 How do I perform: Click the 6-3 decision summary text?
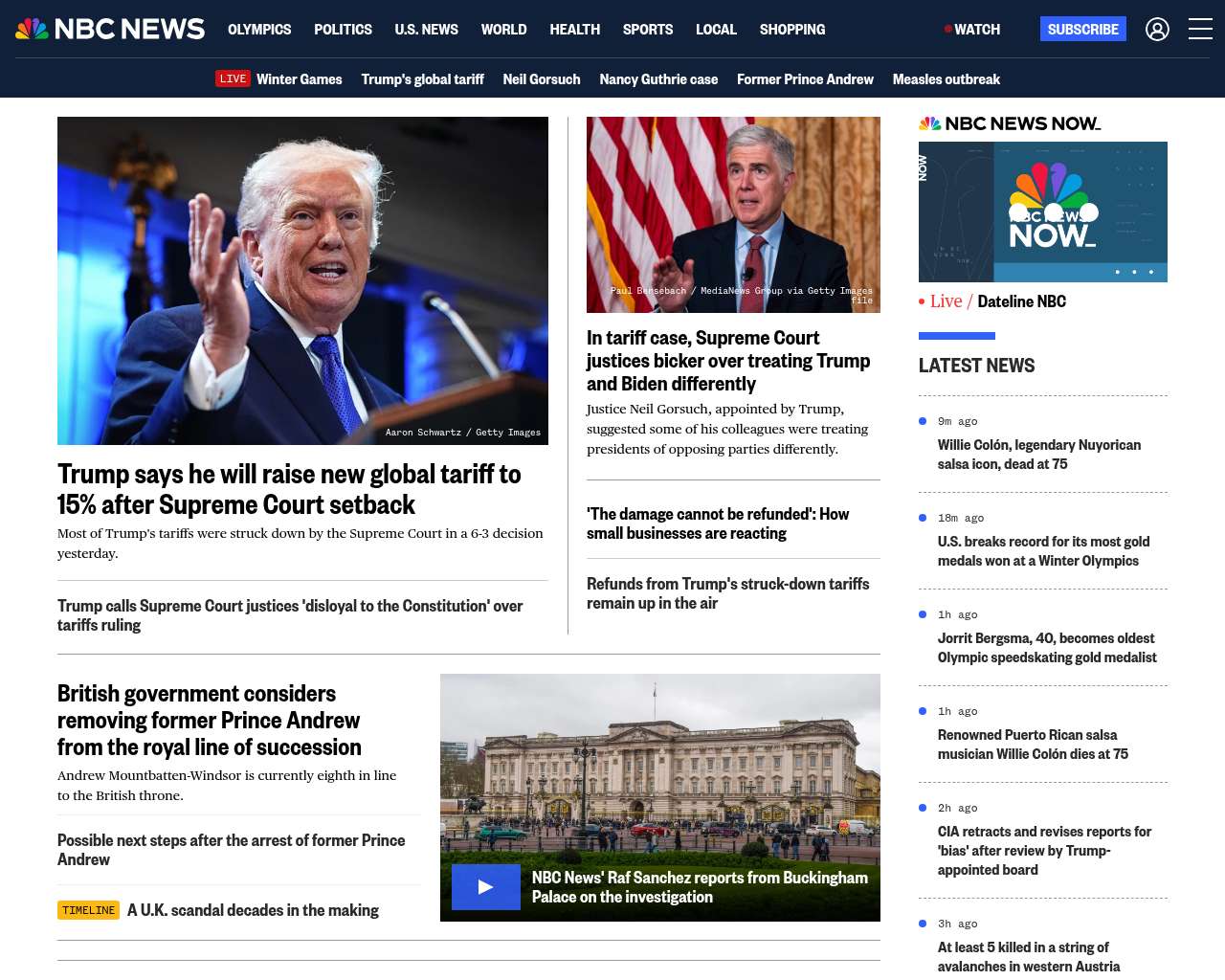[301, 544]
